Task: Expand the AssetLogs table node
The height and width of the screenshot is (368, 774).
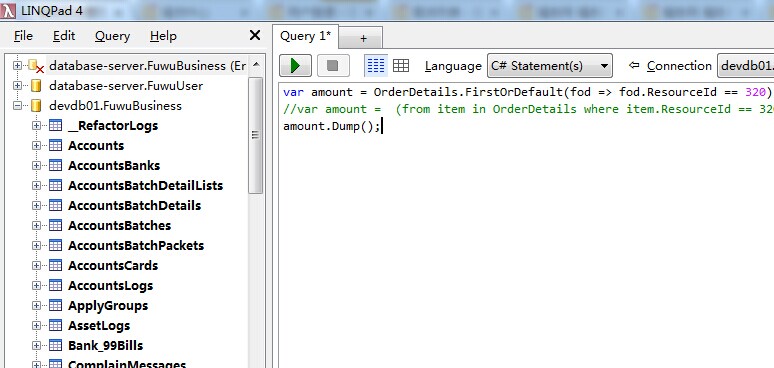Action: 36,326
